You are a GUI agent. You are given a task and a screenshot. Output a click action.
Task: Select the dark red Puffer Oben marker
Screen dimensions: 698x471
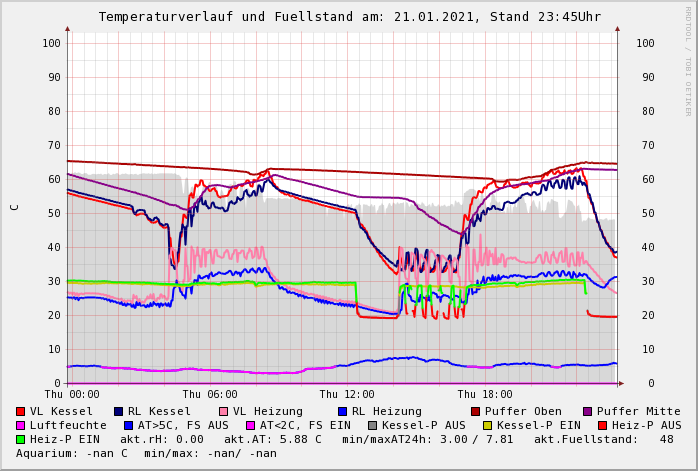point(475,411)
